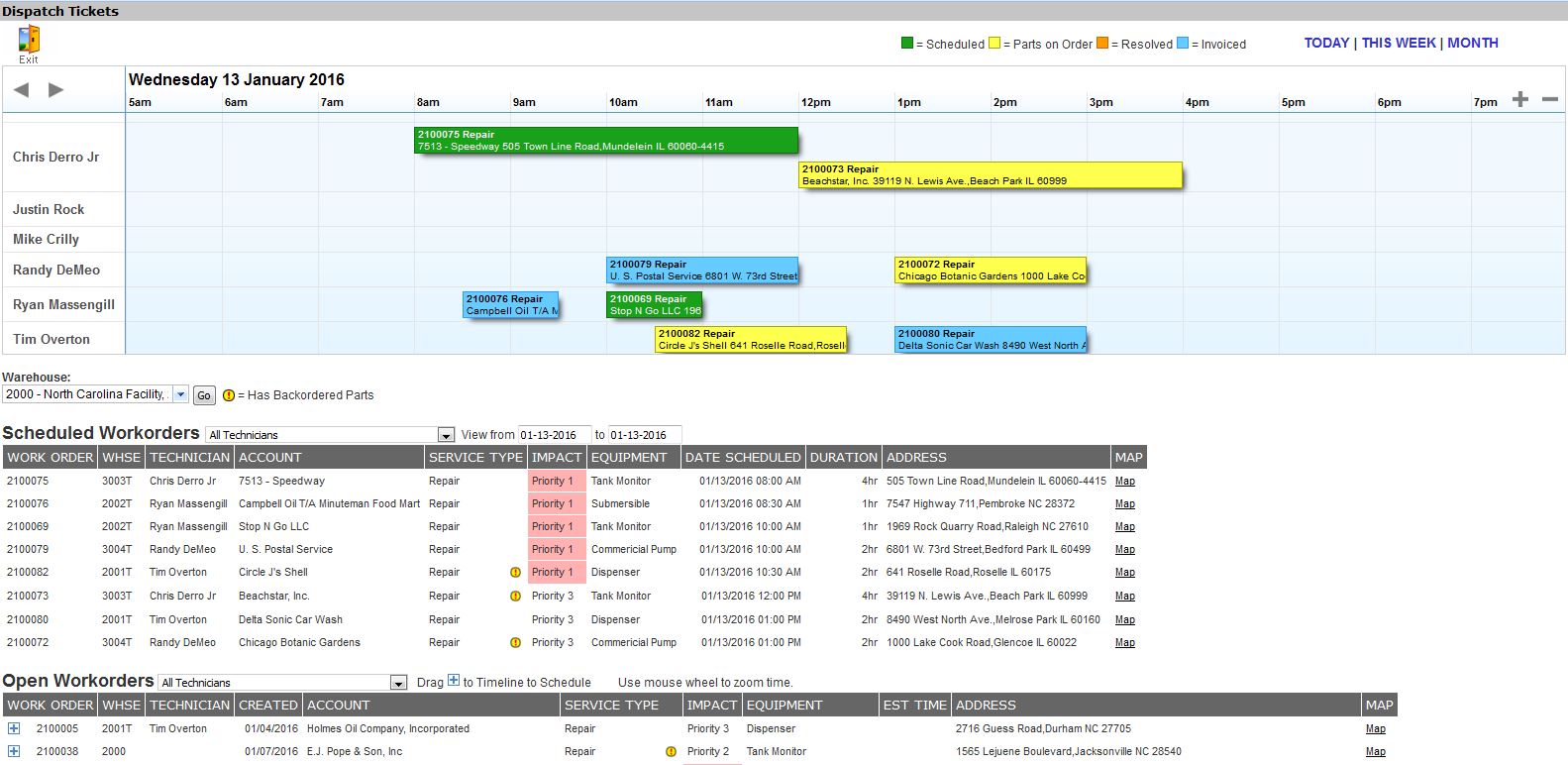The height and width of the screenshot is (765, 1568).
Task: Select ticket 2100080 Repair on timeline
Action: (991, 340)
